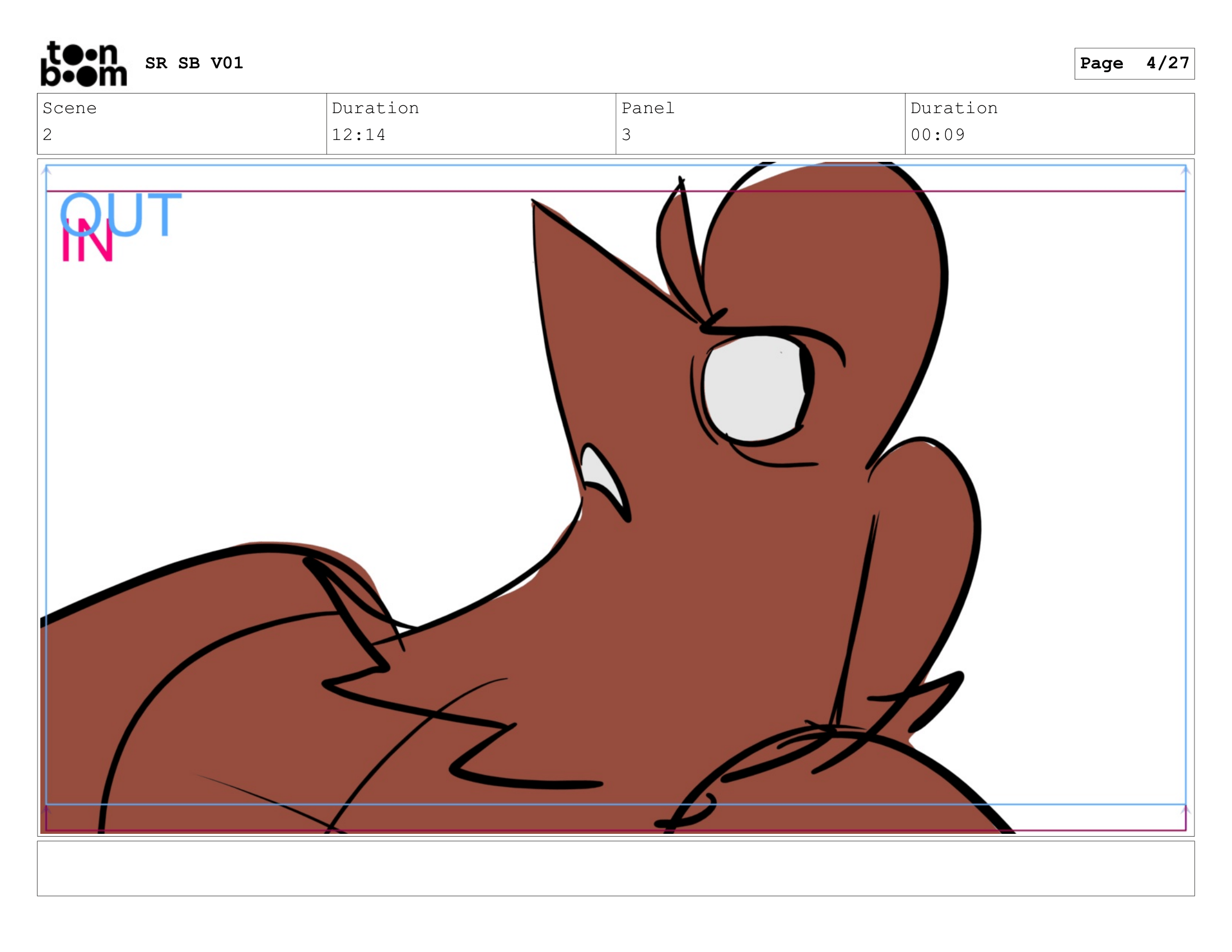Click the empty notes box below panel
The width and height of the screenshot is (1232, 952).
(615, 868)
